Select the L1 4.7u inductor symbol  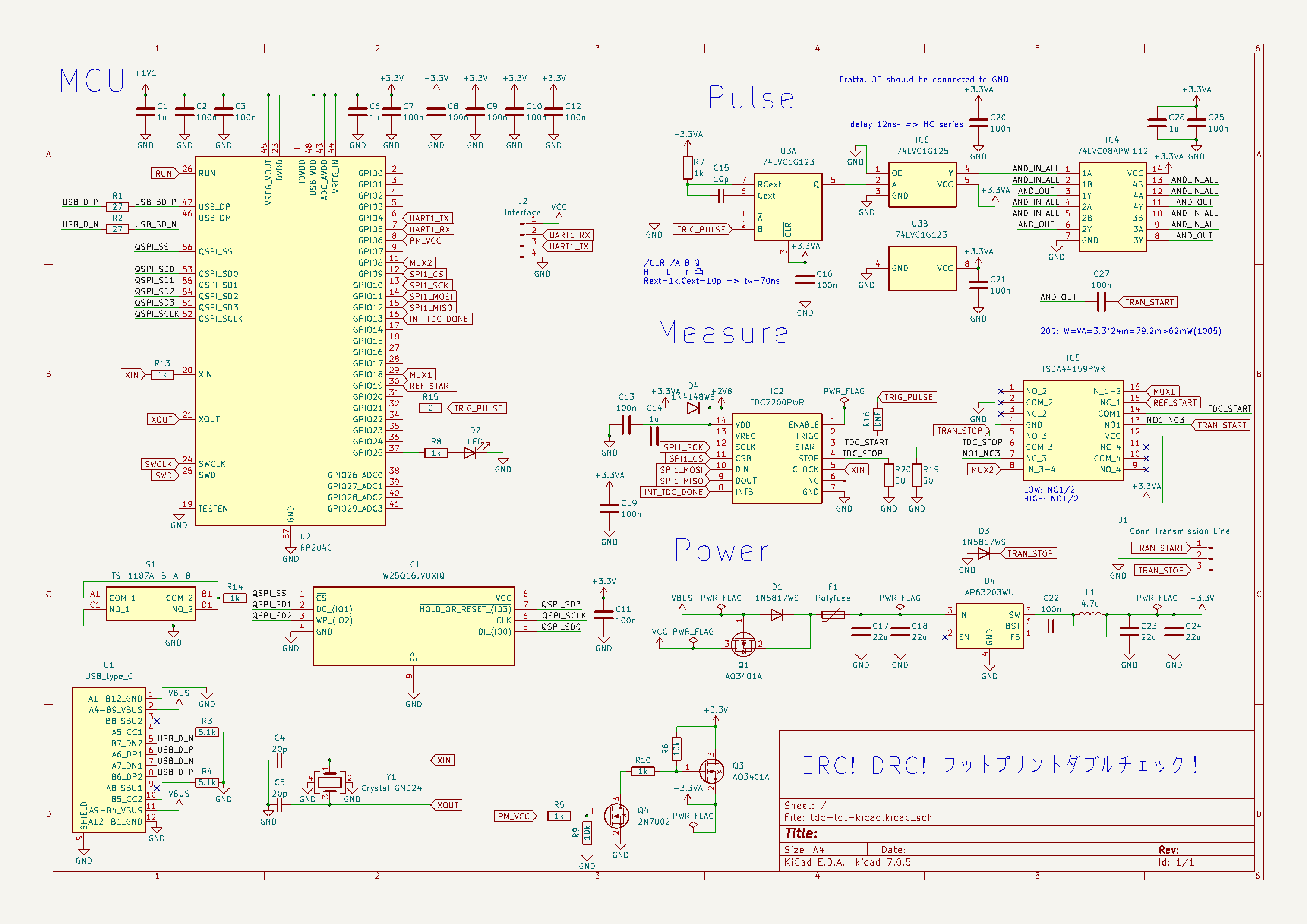tap(1090, 614)
